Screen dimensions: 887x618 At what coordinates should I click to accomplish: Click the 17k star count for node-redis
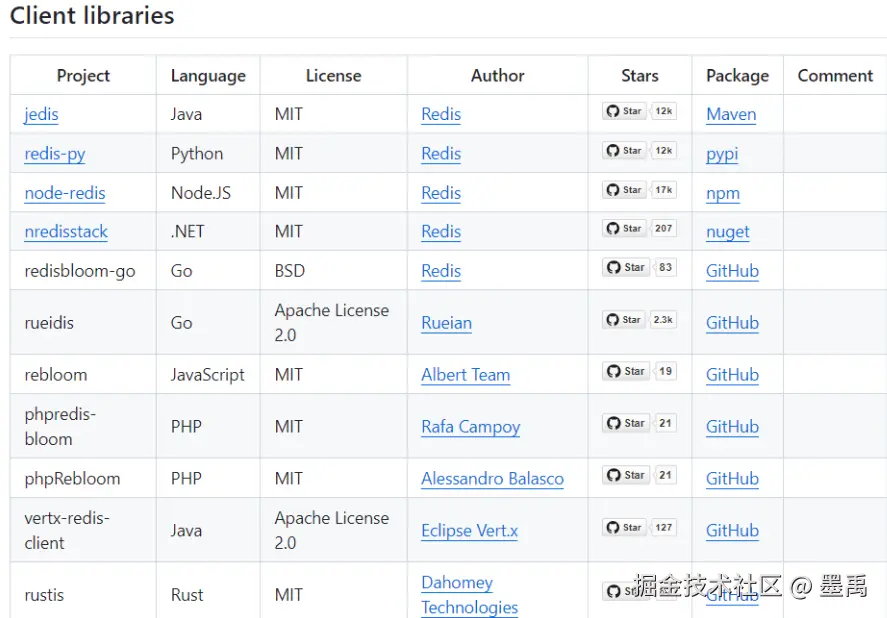point(664,189)
